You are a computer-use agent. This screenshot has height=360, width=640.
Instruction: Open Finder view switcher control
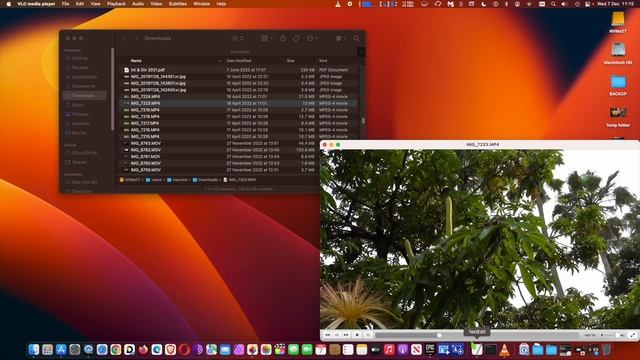238,38
